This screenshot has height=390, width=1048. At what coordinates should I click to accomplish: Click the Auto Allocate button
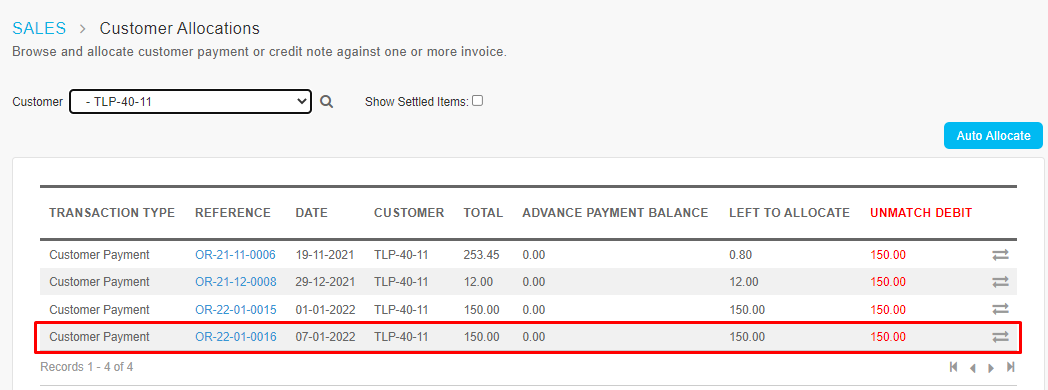point(993,136)
